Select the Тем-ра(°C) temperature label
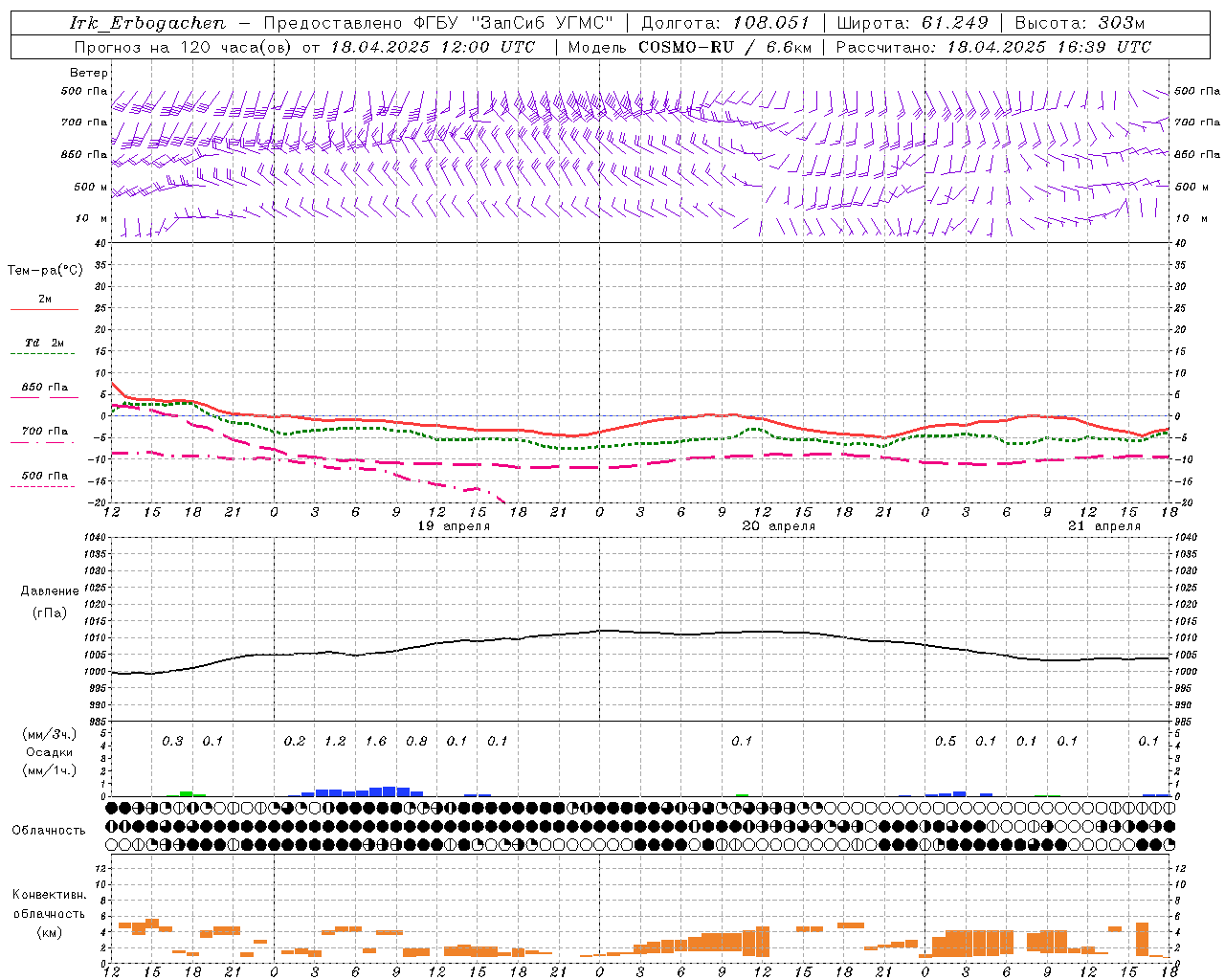 (45, 271)
